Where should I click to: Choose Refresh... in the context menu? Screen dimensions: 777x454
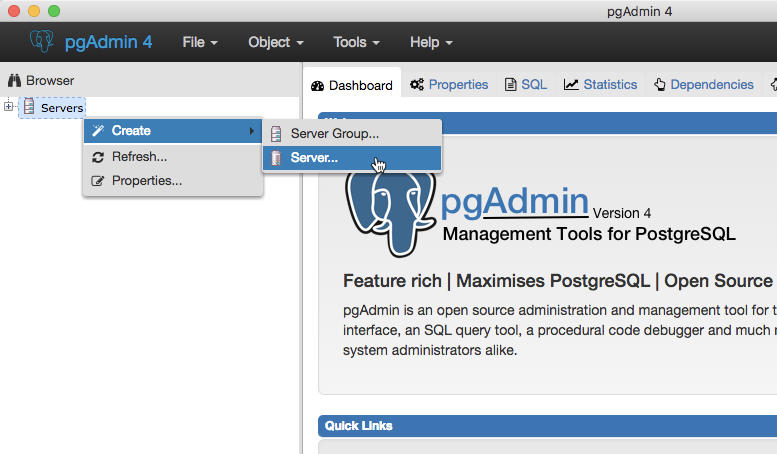pos(173,157)
